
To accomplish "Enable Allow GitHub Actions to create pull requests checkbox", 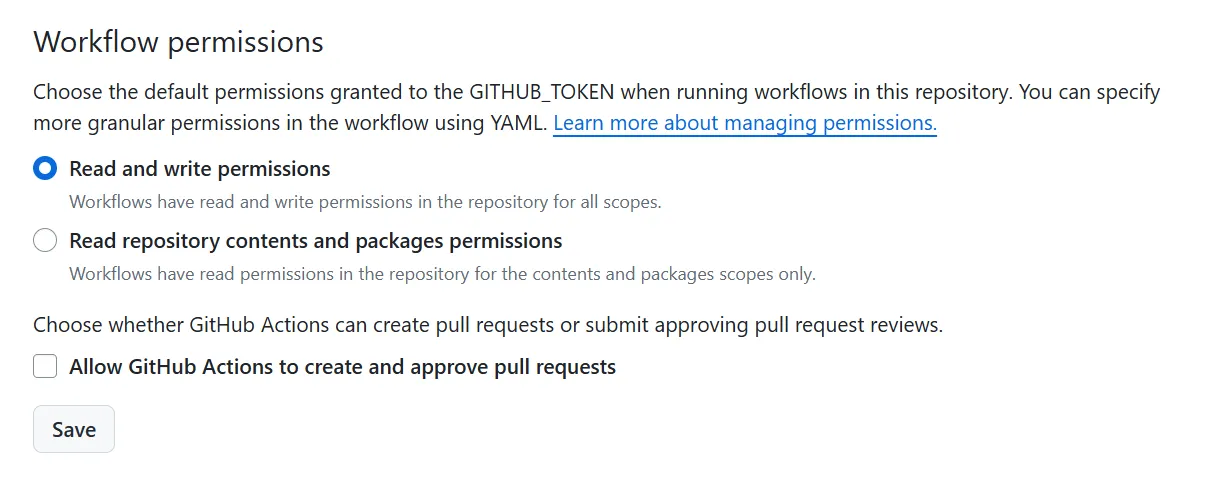I will coord(45,367).
